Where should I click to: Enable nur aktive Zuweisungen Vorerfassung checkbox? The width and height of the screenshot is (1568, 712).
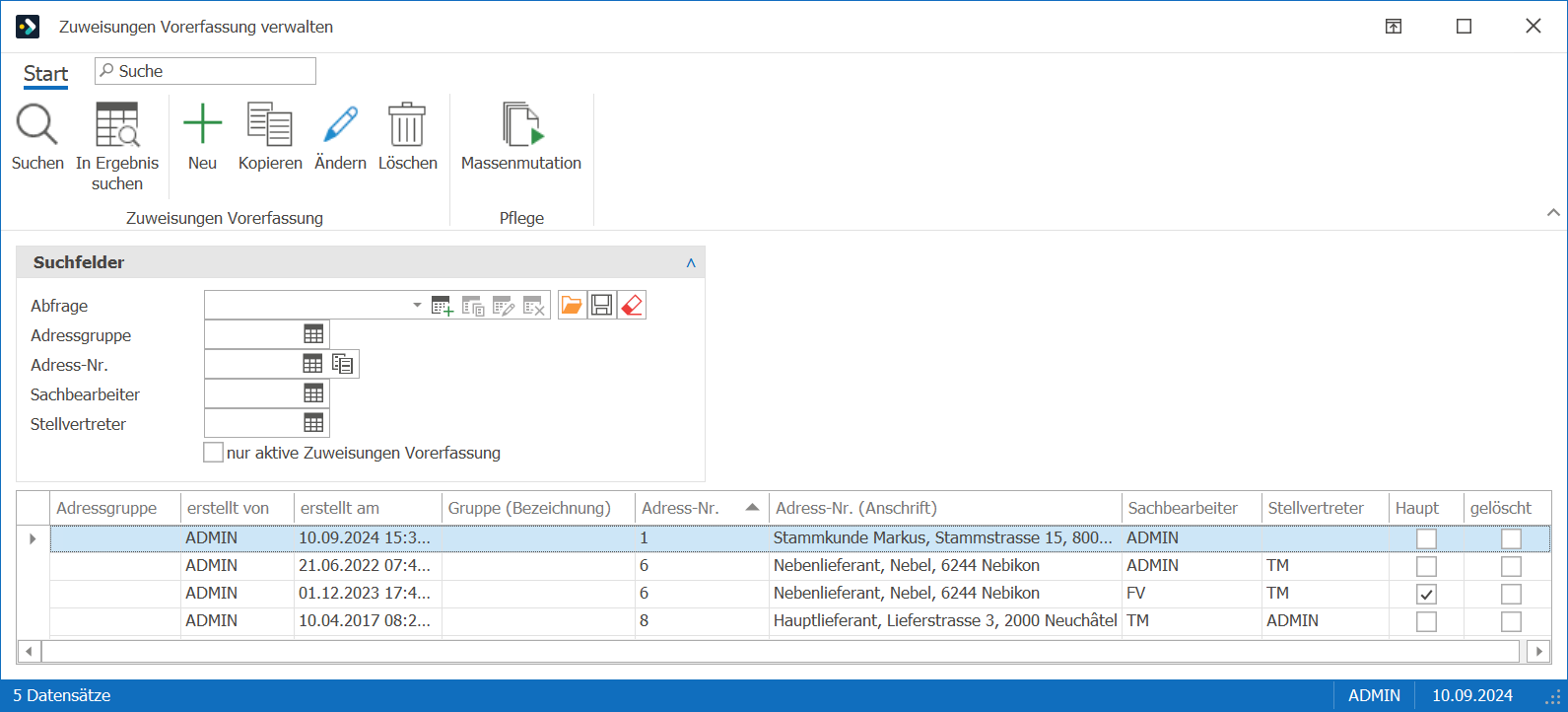213,453
